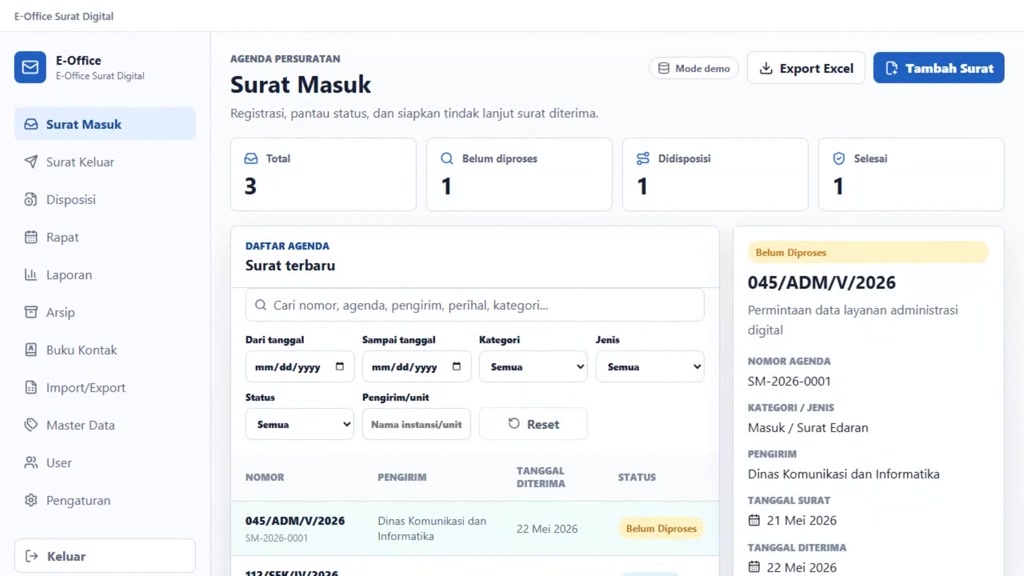
Task: Click the PENGIRIM column header
Action: 402,477
